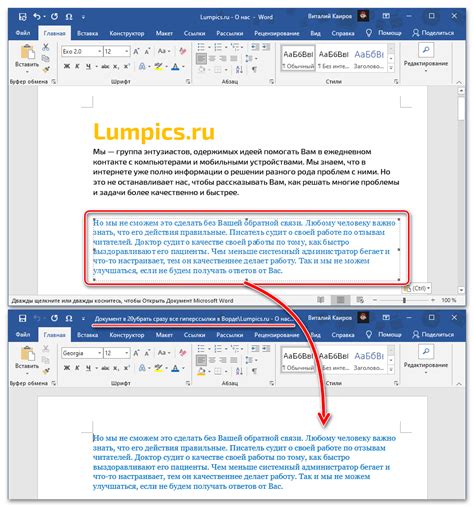Click the Save icon in the top Word window
Image resolution: width=474 pixels, height=507 pixels.
point(23,17)
